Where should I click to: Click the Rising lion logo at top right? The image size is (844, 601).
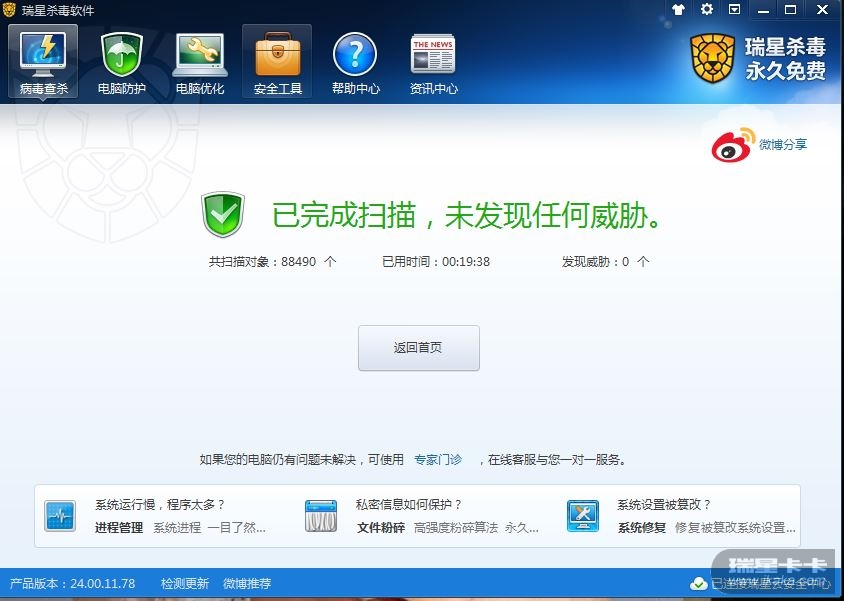click(x=713, y=59)
